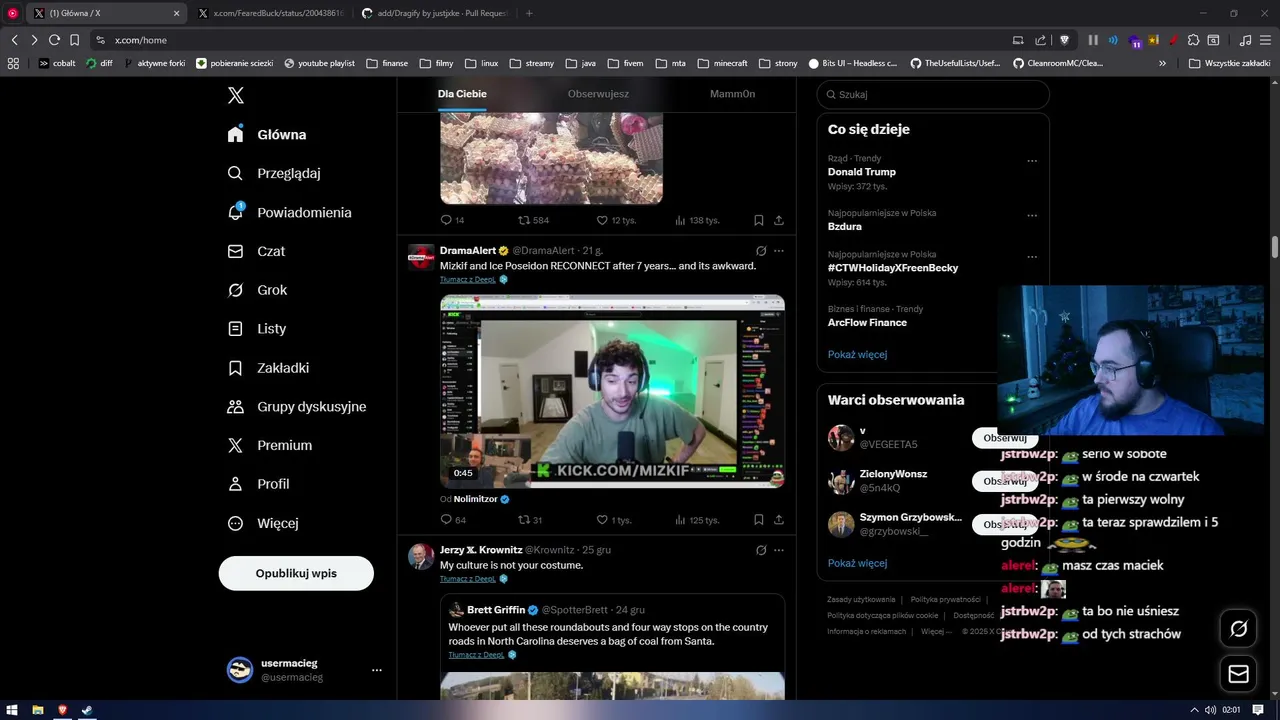Open Zakładki bookmarks in the sidebar
The width and height of the screenshot is (1280, 720).
pyautogui.click(x=269, y=367)
